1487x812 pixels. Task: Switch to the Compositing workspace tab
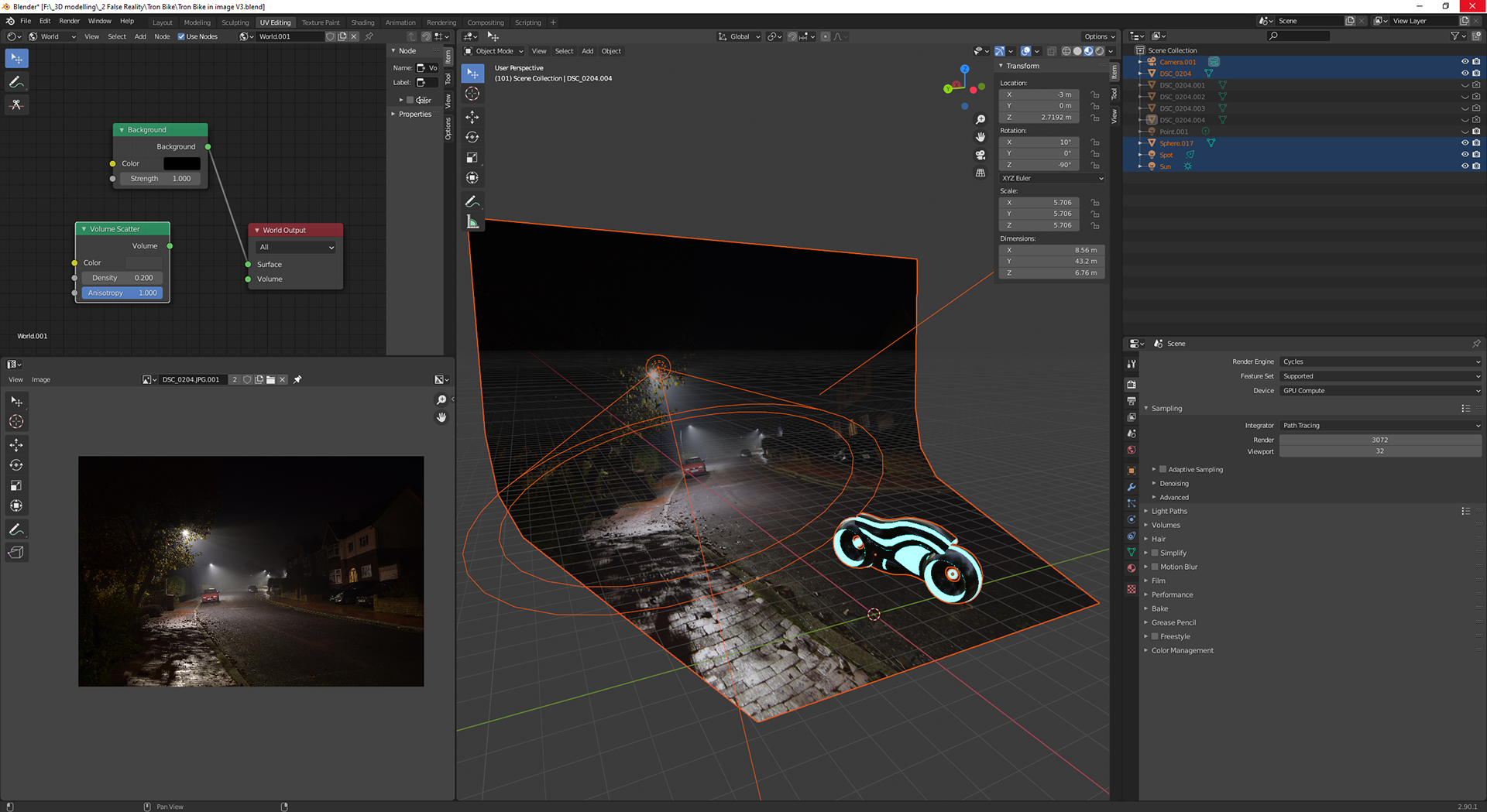[486, 22]
